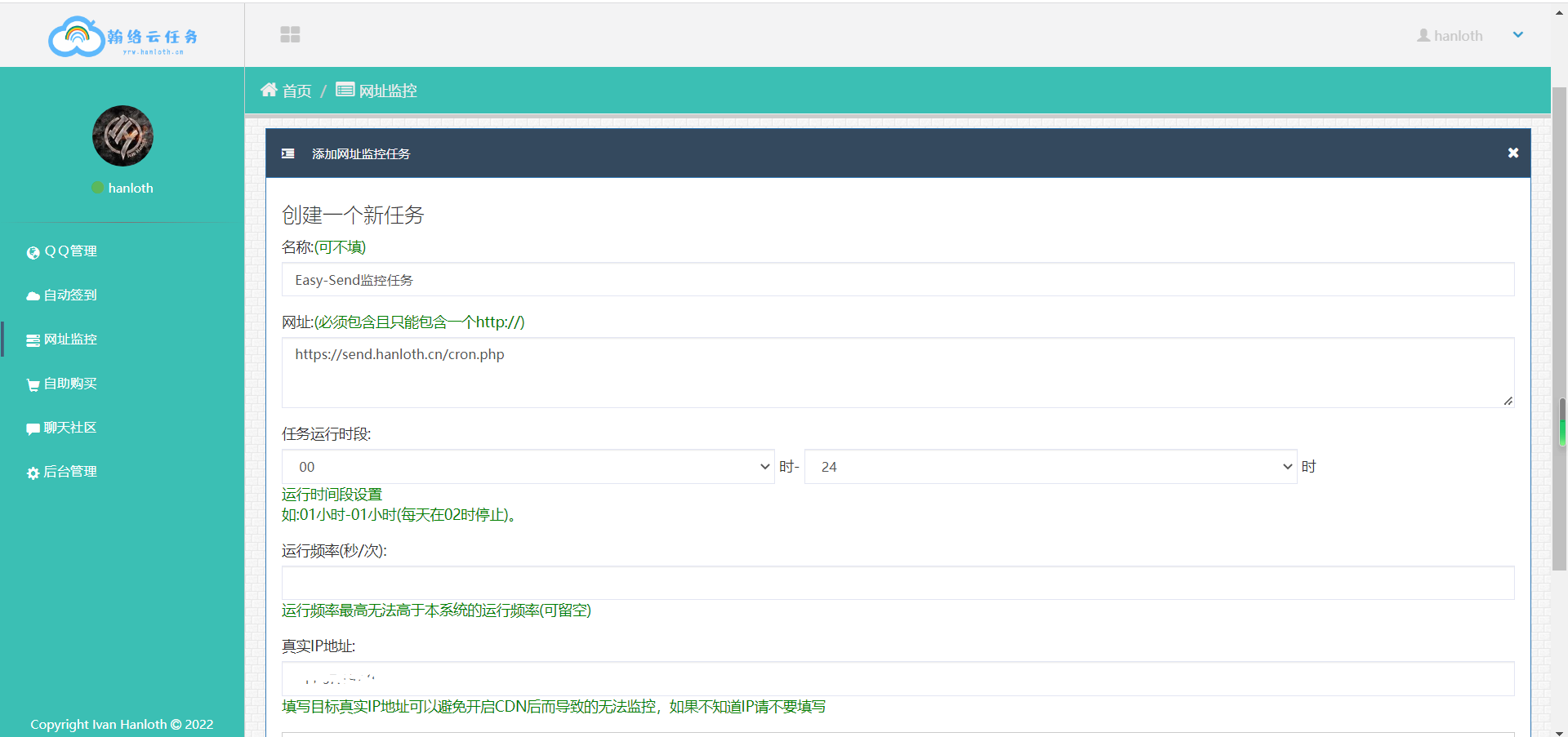Click the user icon in top bar

(1423, 35)
